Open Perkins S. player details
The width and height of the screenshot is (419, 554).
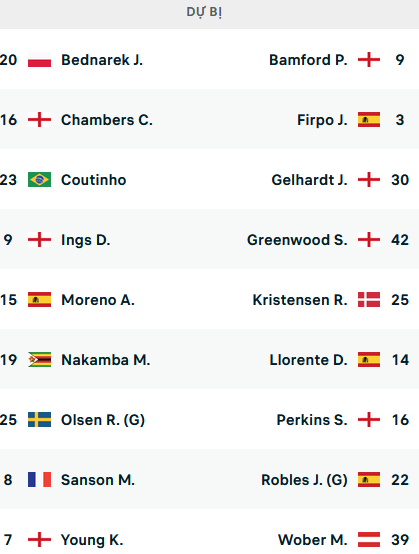pos(312,420)
